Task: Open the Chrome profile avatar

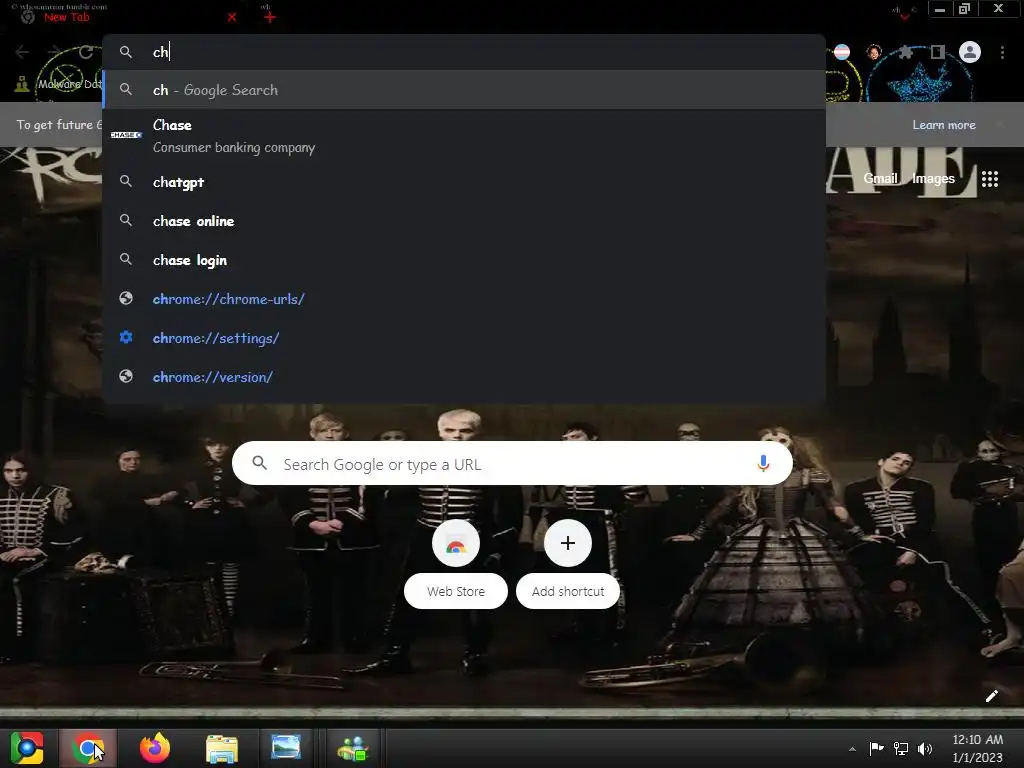Action: pyautogui.click(x=970, y=52)
